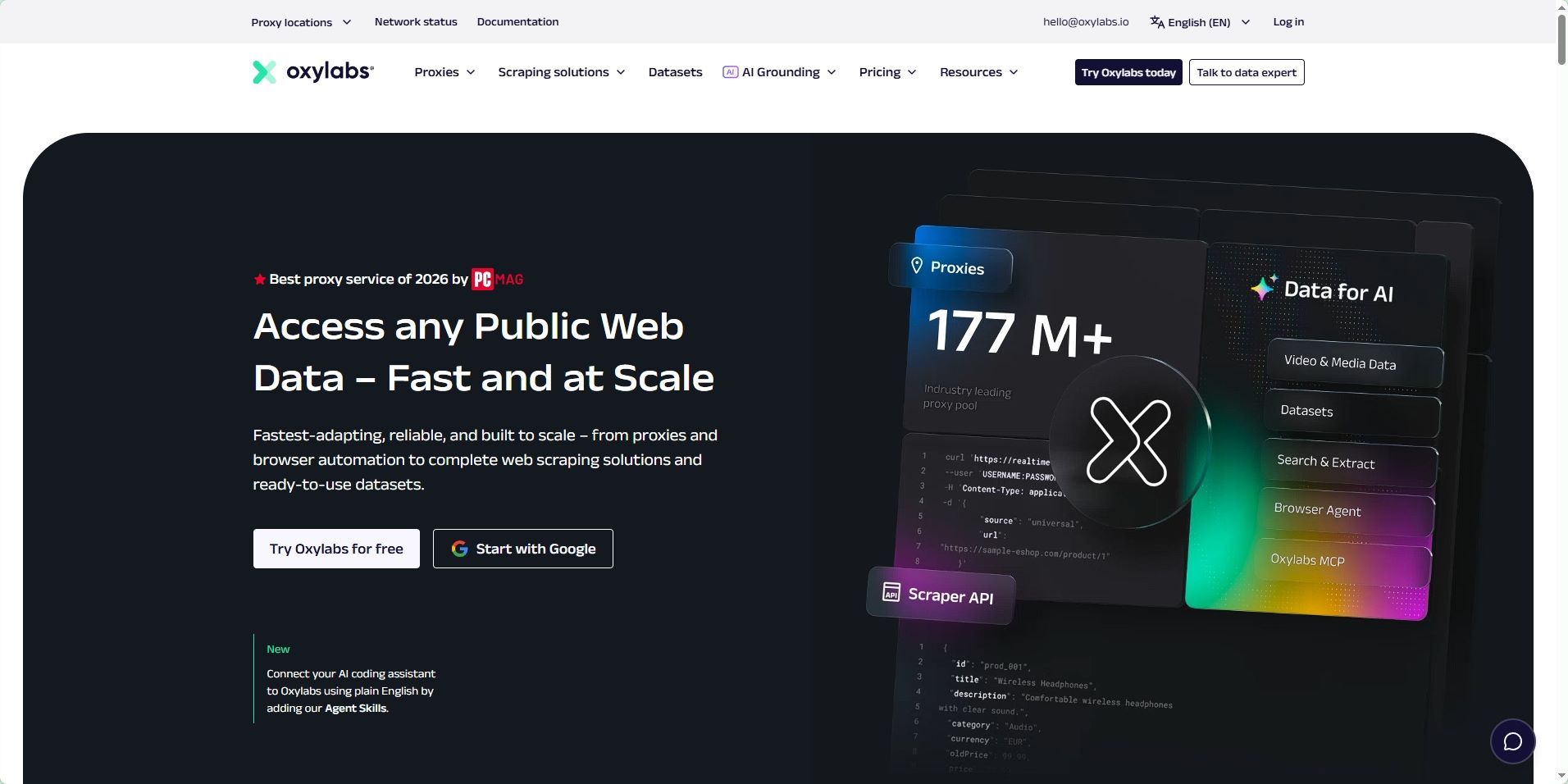Click the AI badge beside AI Grounding

(730, 72)
